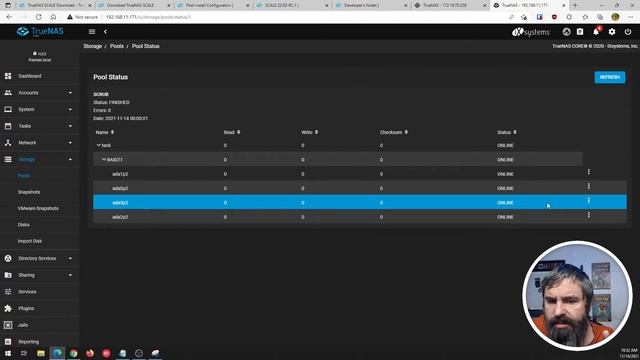
Task: Open the TrueCommand status icon
Action: click(566, 32)
